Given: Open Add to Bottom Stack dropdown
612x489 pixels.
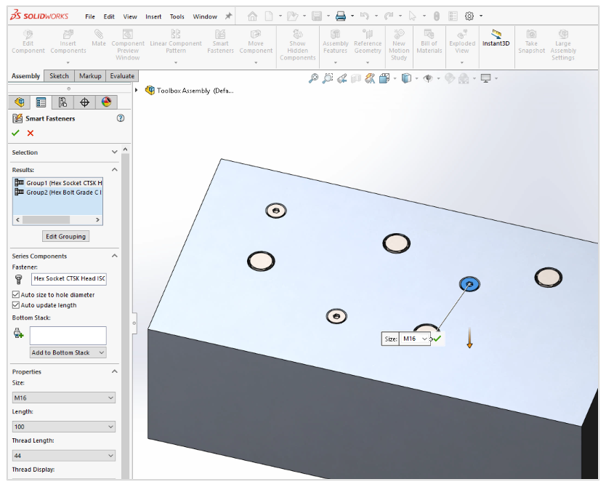Looking at the screenshot, I should coord(68,352).
